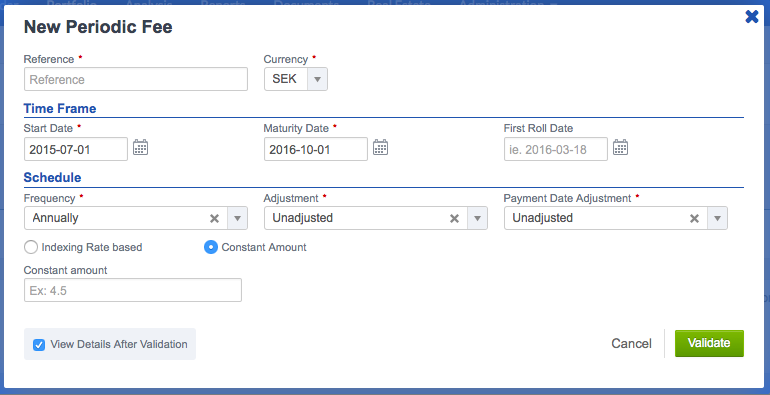This screenshot has height=395, width=770.
Task: Click the Schedule section heading
Action: pos(53,177)
